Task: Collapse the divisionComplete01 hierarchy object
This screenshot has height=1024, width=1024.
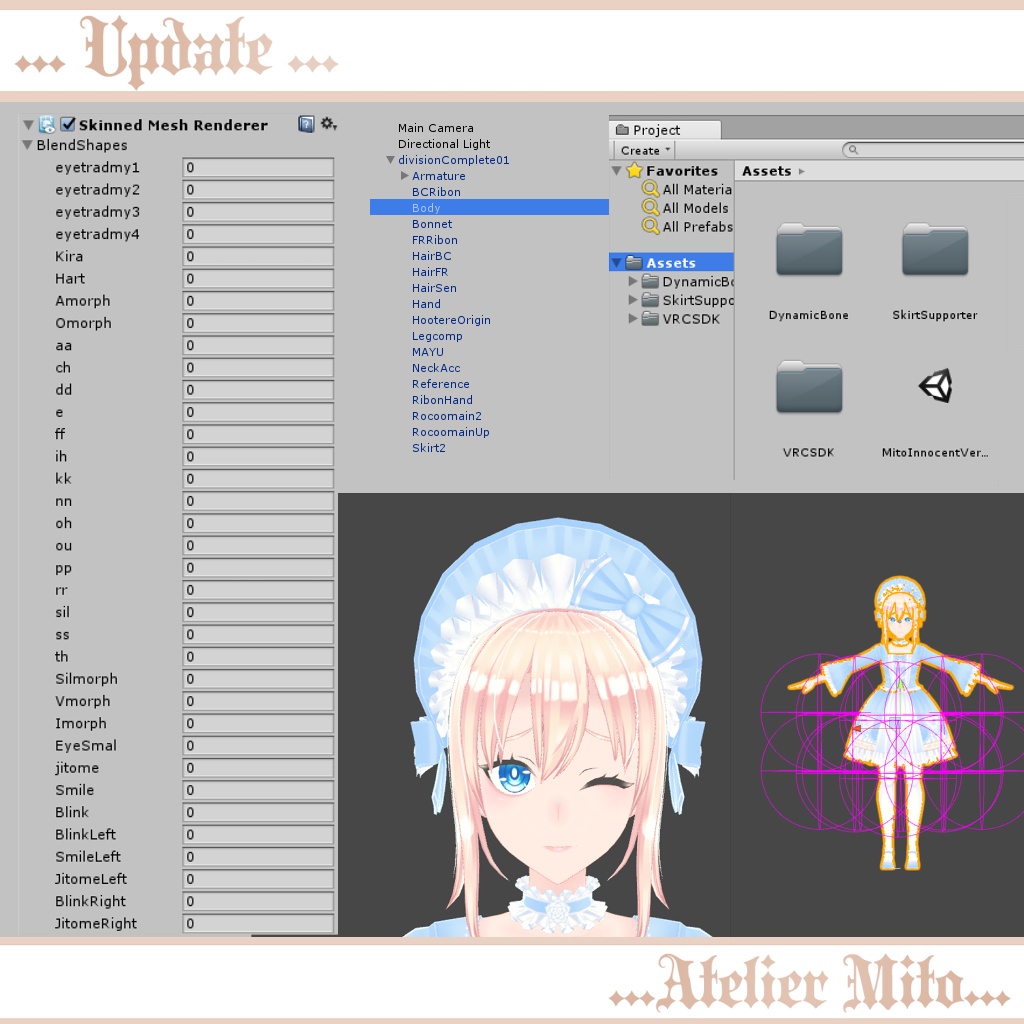Action: tap(390, 159)
